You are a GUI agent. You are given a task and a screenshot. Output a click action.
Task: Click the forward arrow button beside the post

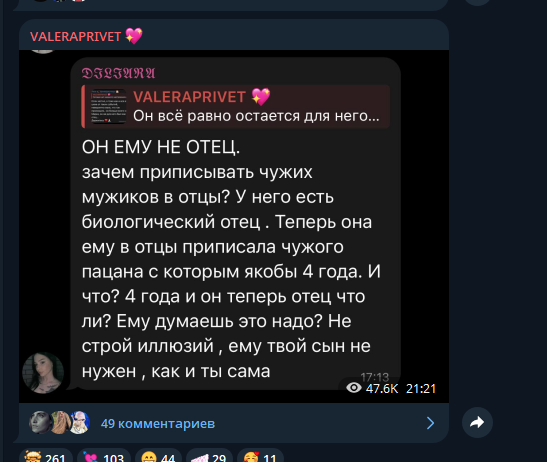point(477,422)
